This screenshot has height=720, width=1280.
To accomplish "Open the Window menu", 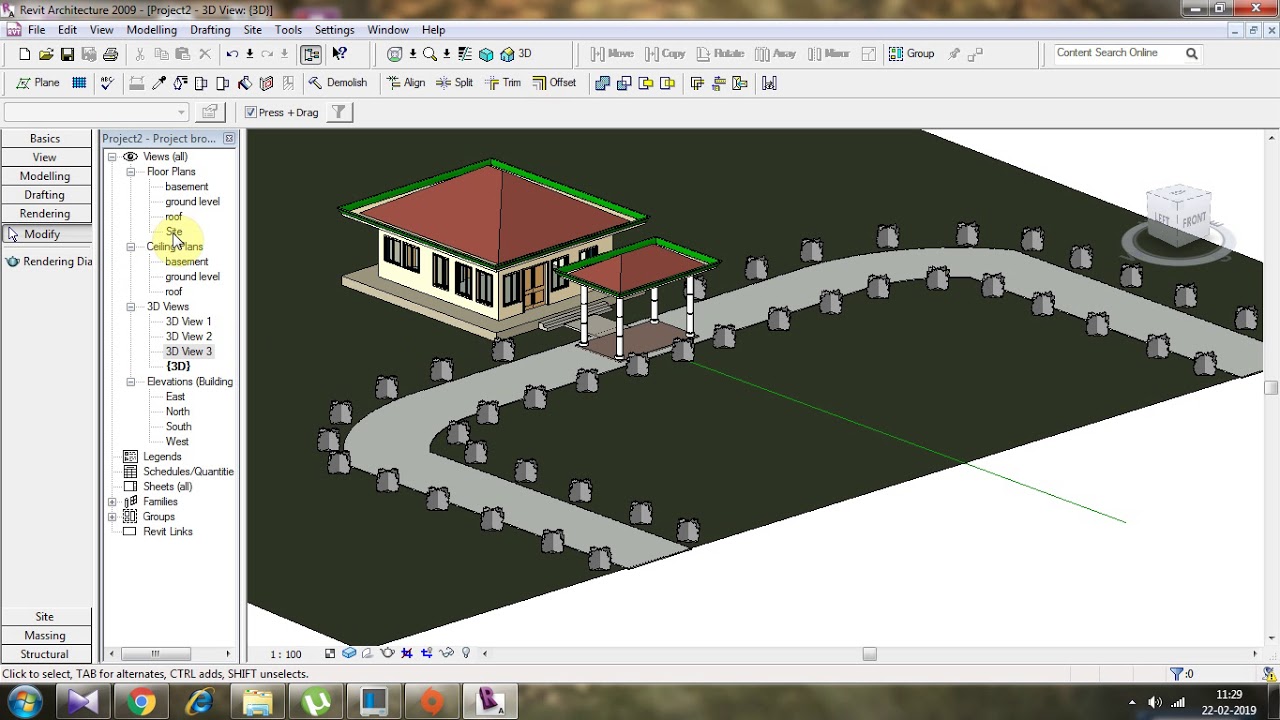I will pos(388,30).
